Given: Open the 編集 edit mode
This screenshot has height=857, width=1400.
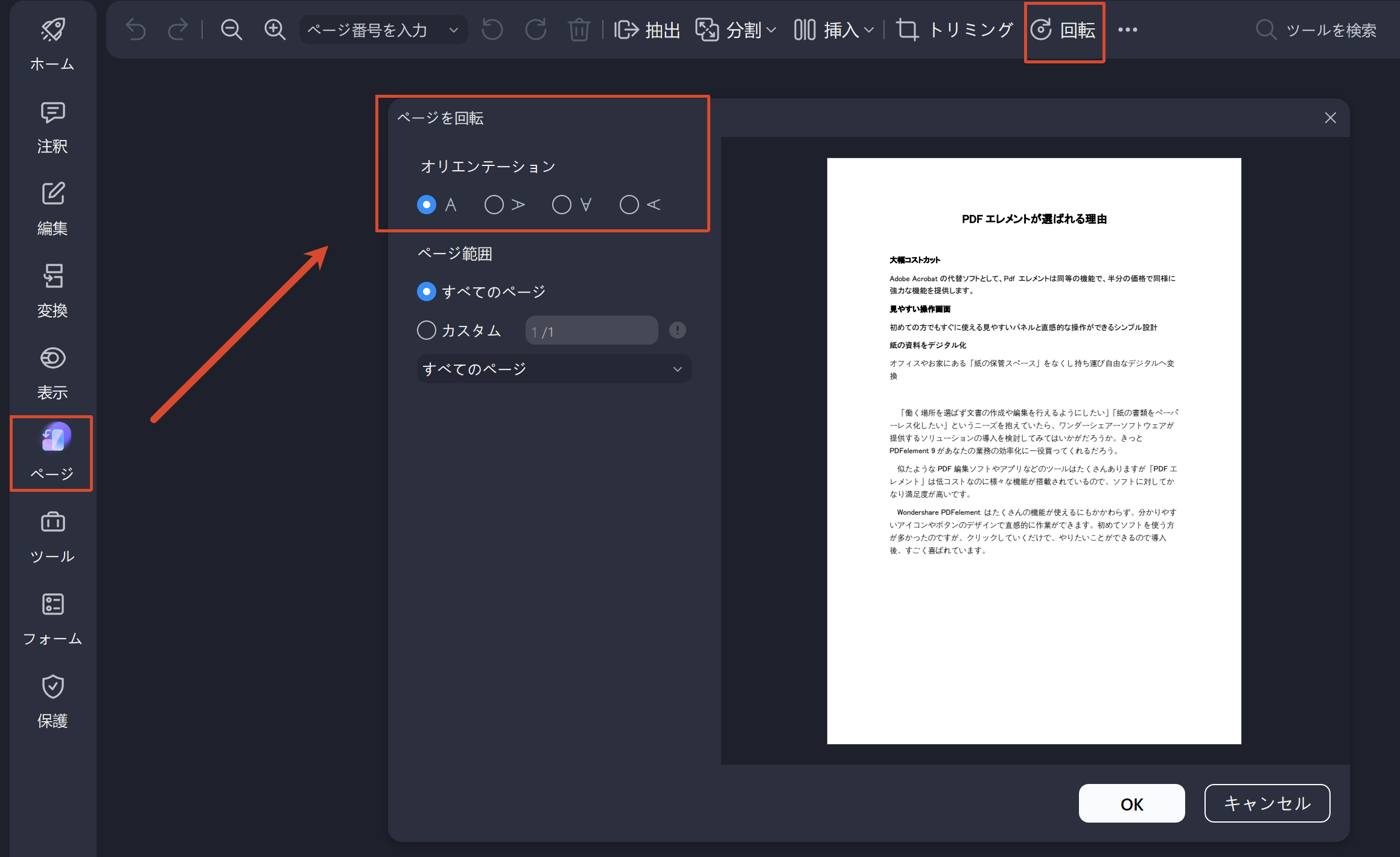Looking at the screenshot, I should pyautogui.click(x=52, y=209).
